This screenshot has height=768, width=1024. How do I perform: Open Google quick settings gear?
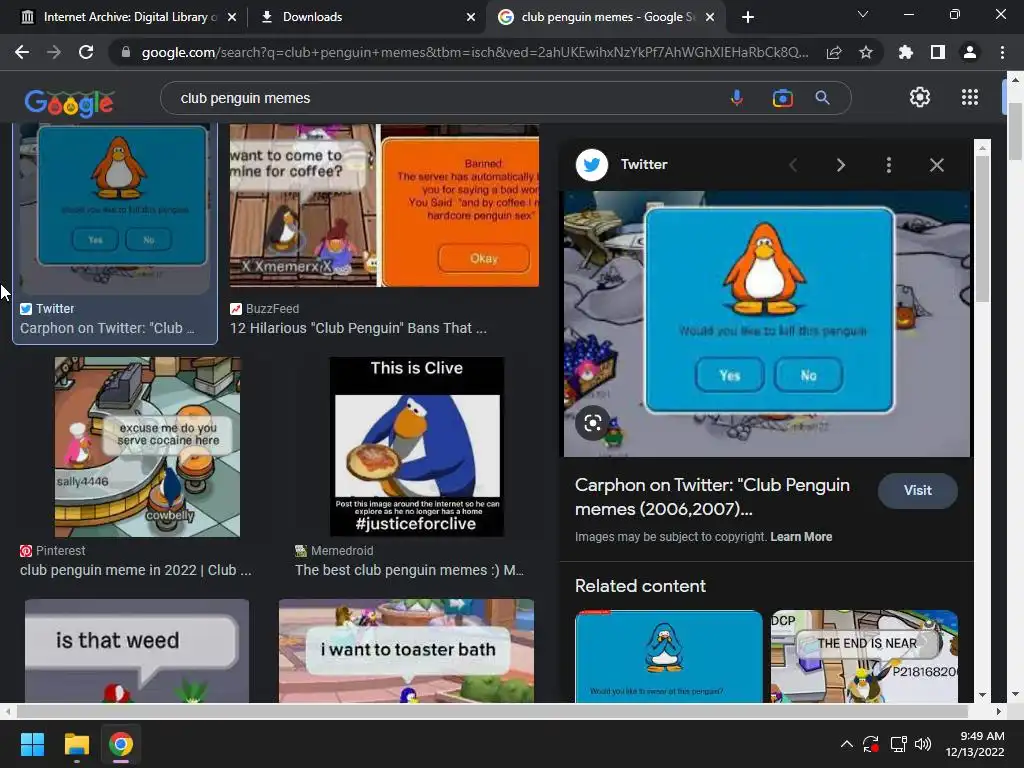coord(920,97)
